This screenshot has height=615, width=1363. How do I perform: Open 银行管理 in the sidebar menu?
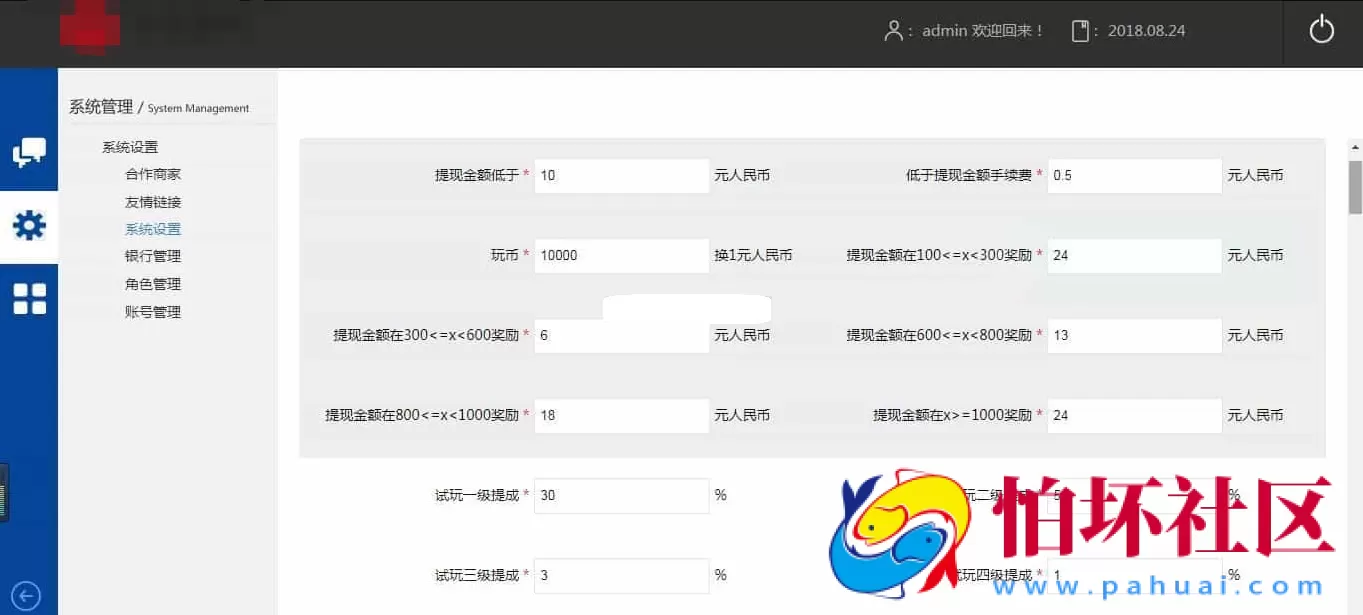click(x=153, y=256)
